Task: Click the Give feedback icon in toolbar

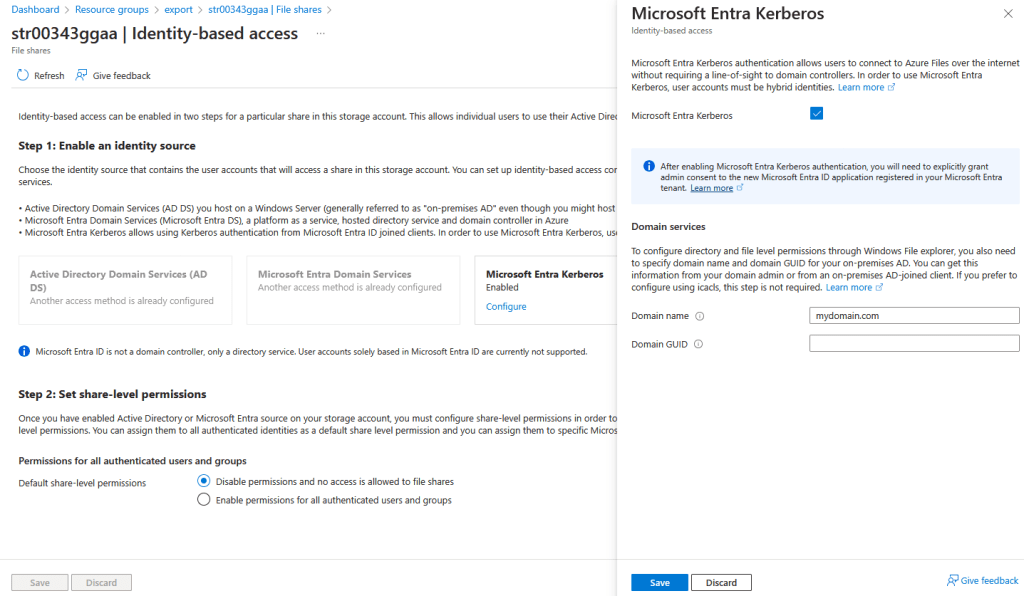Action: point(82,76)
